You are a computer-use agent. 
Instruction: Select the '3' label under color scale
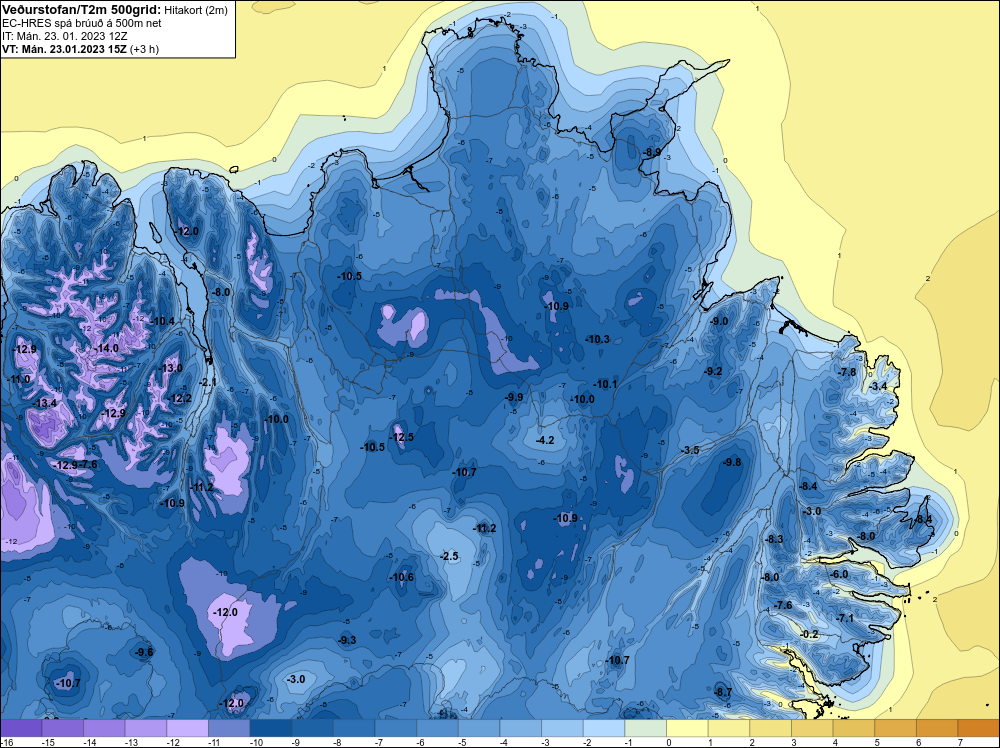[793, 742]
